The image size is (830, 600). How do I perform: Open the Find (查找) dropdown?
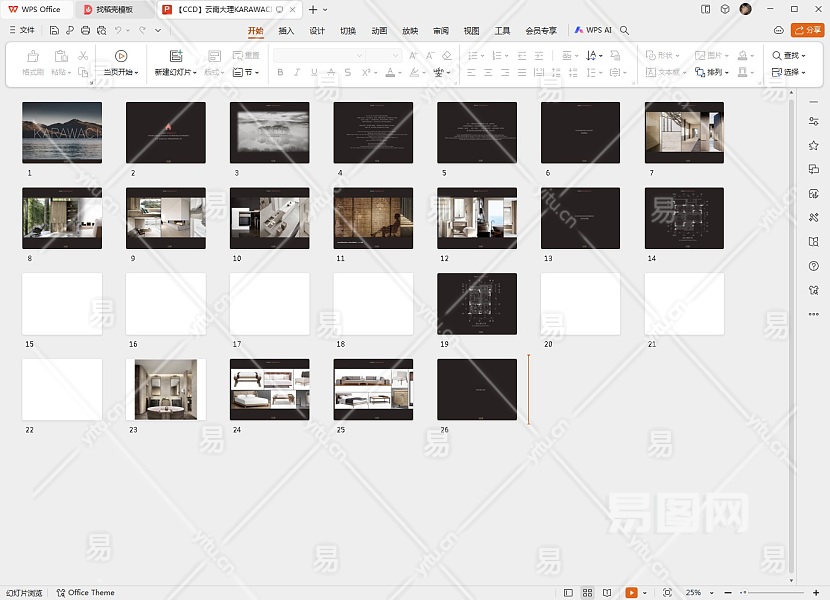pos(789,56)
